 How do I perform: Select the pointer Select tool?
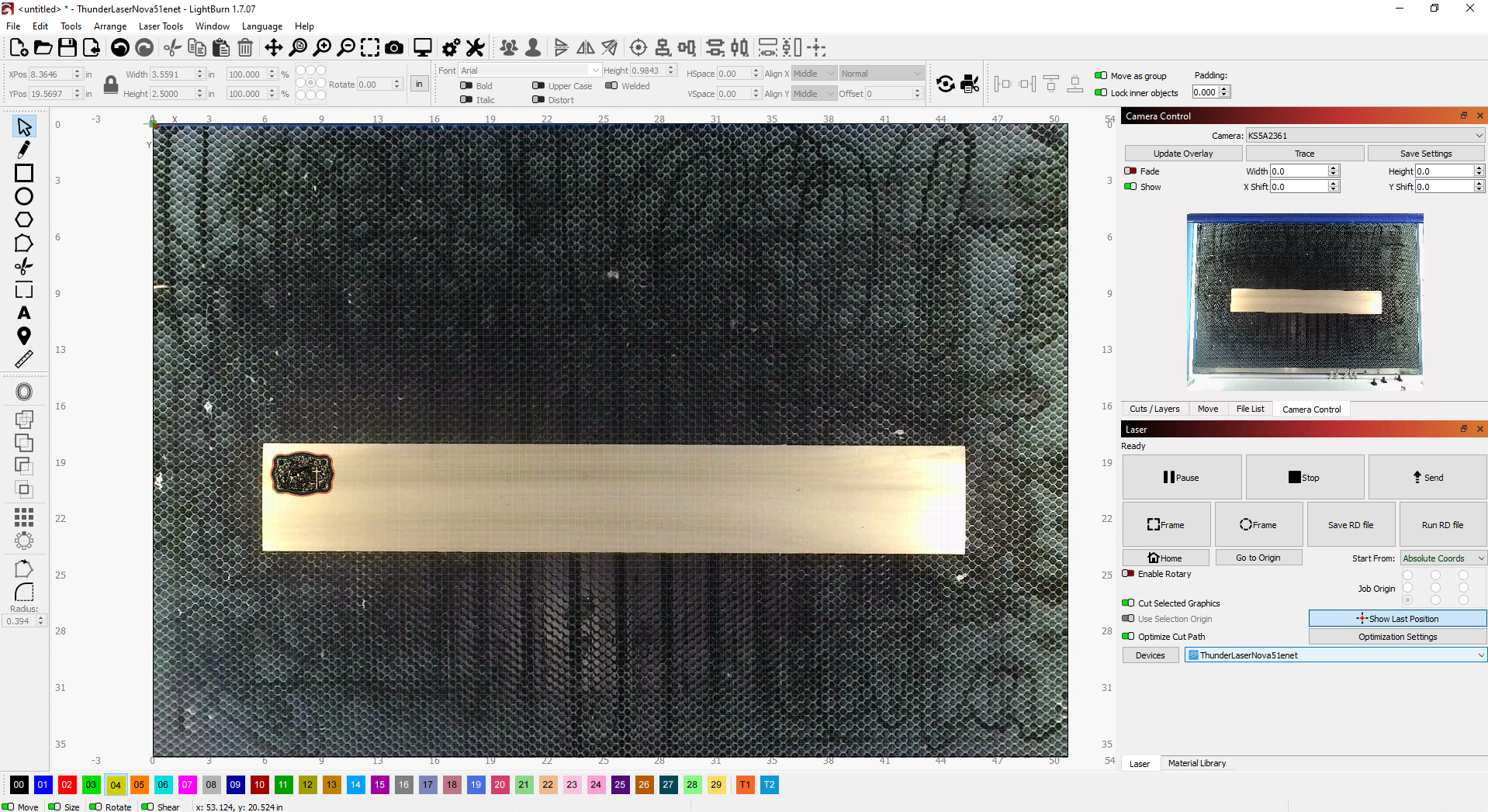click(24, 126)
